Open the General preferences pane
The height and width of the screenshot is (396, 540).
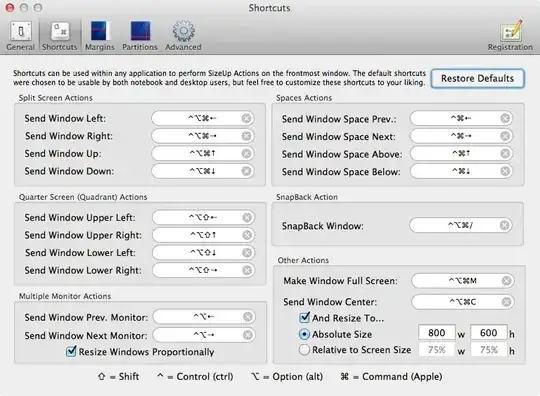point(20,36)
